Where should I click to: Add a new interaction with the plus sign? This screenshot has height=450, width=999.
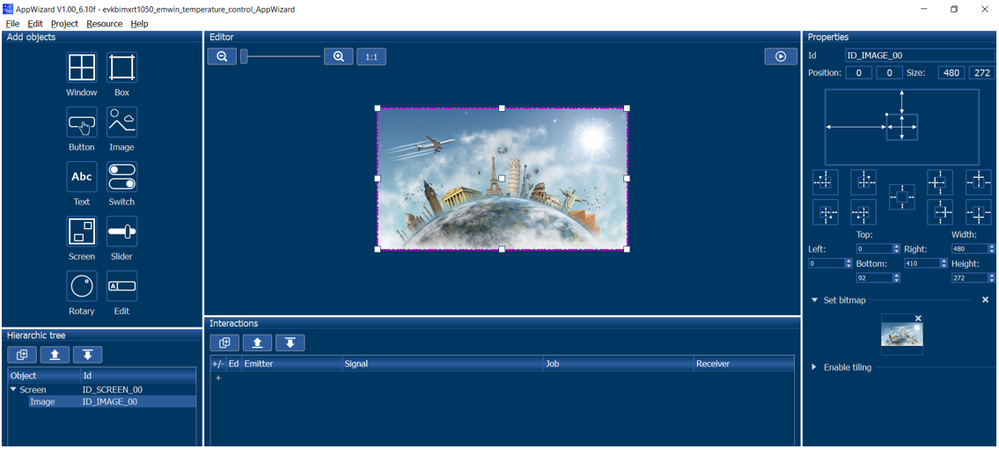click(218, 378)
